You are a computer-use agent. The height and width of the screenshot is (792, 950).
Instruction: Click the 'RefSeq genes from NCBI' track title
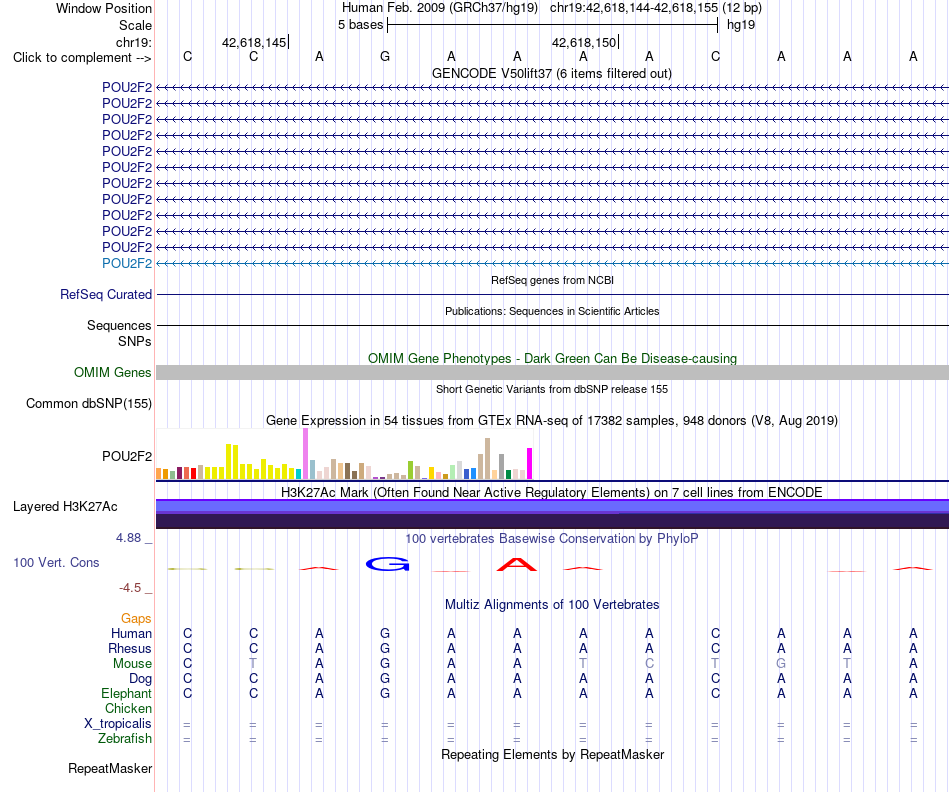[552, 280]
